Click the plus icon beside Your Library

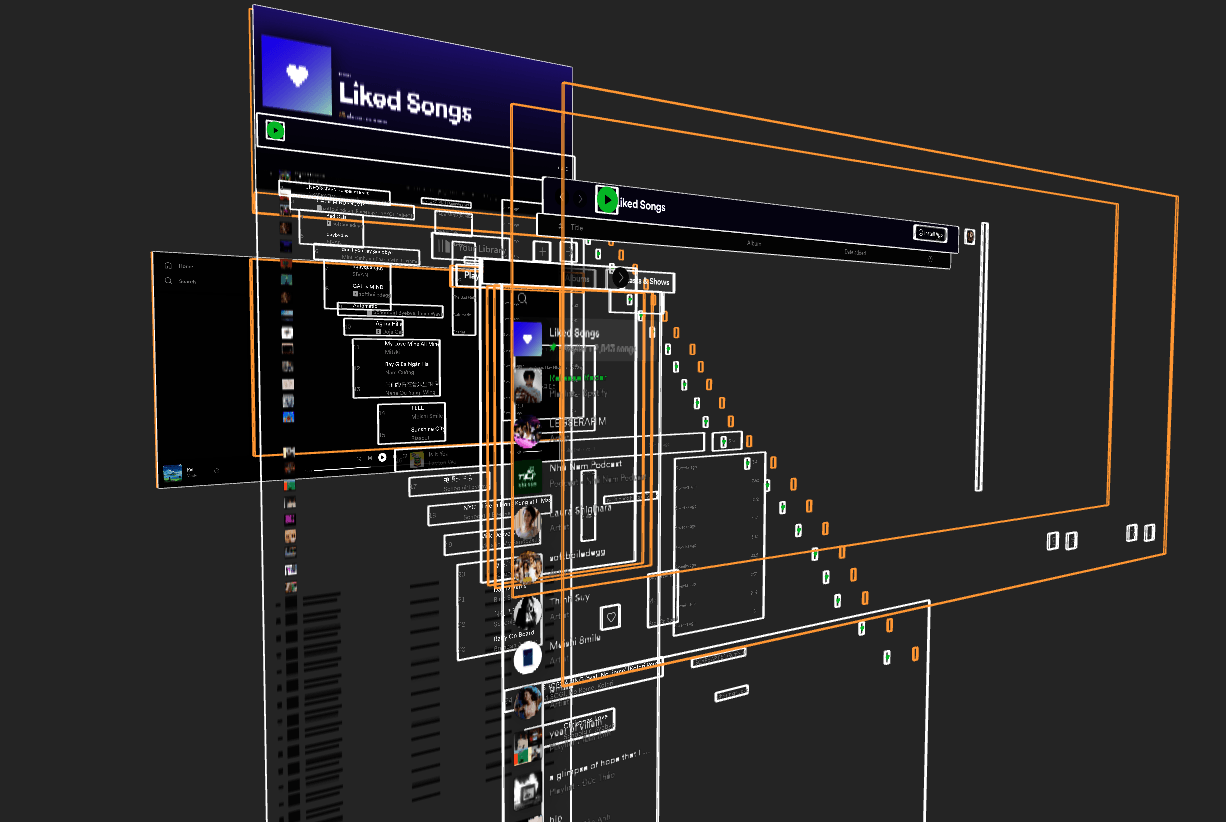[542, 251]
